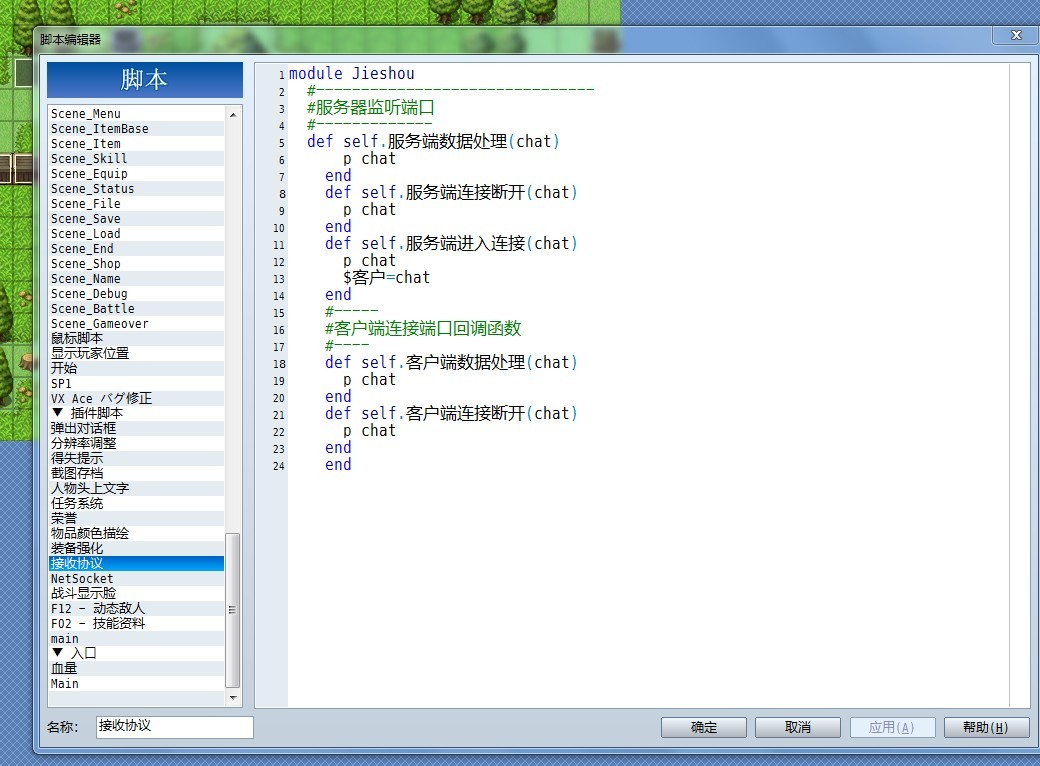The width and height of the screenshot is (1040, 766).
Task: Select the 显示玩家位置 script
Action: coord(137,353)
